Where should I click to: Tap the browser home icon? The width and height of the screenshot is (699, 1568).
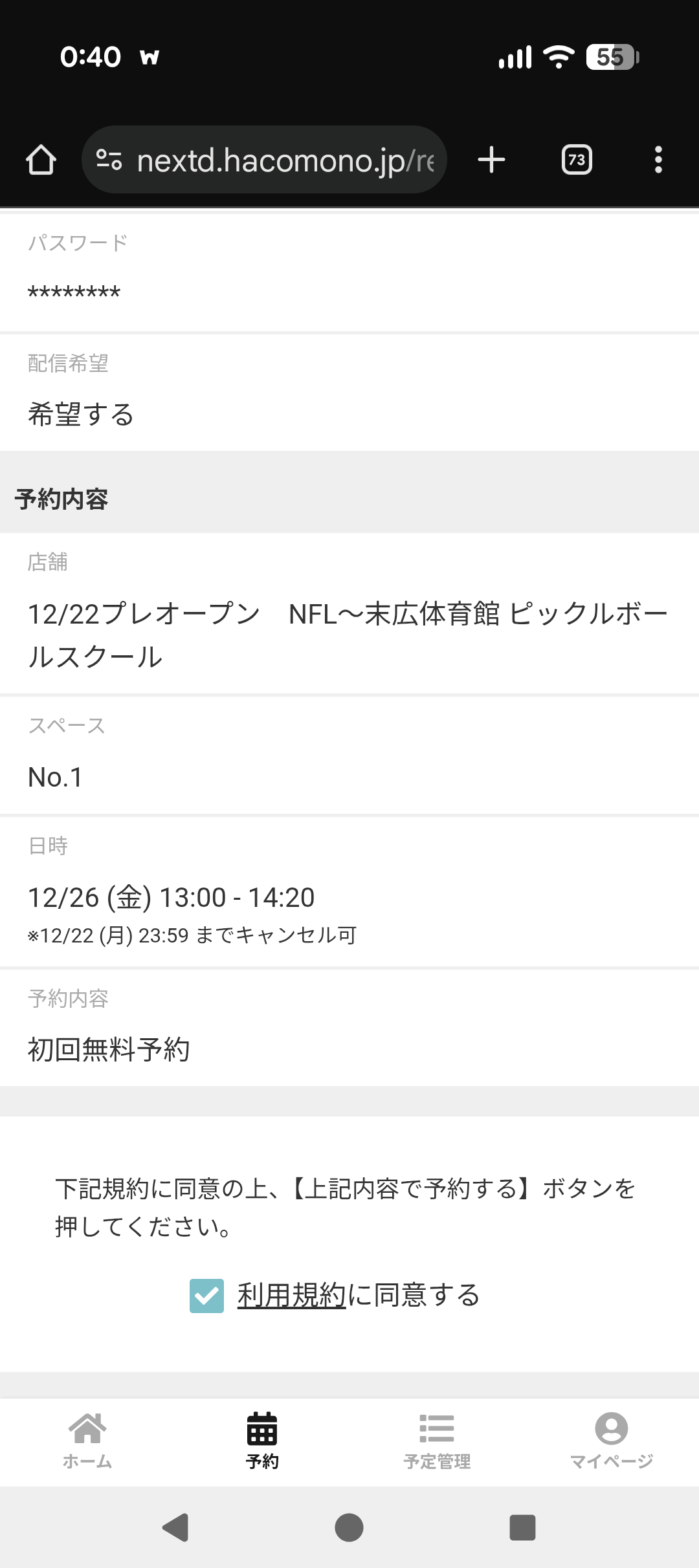[x=41, y=160]
